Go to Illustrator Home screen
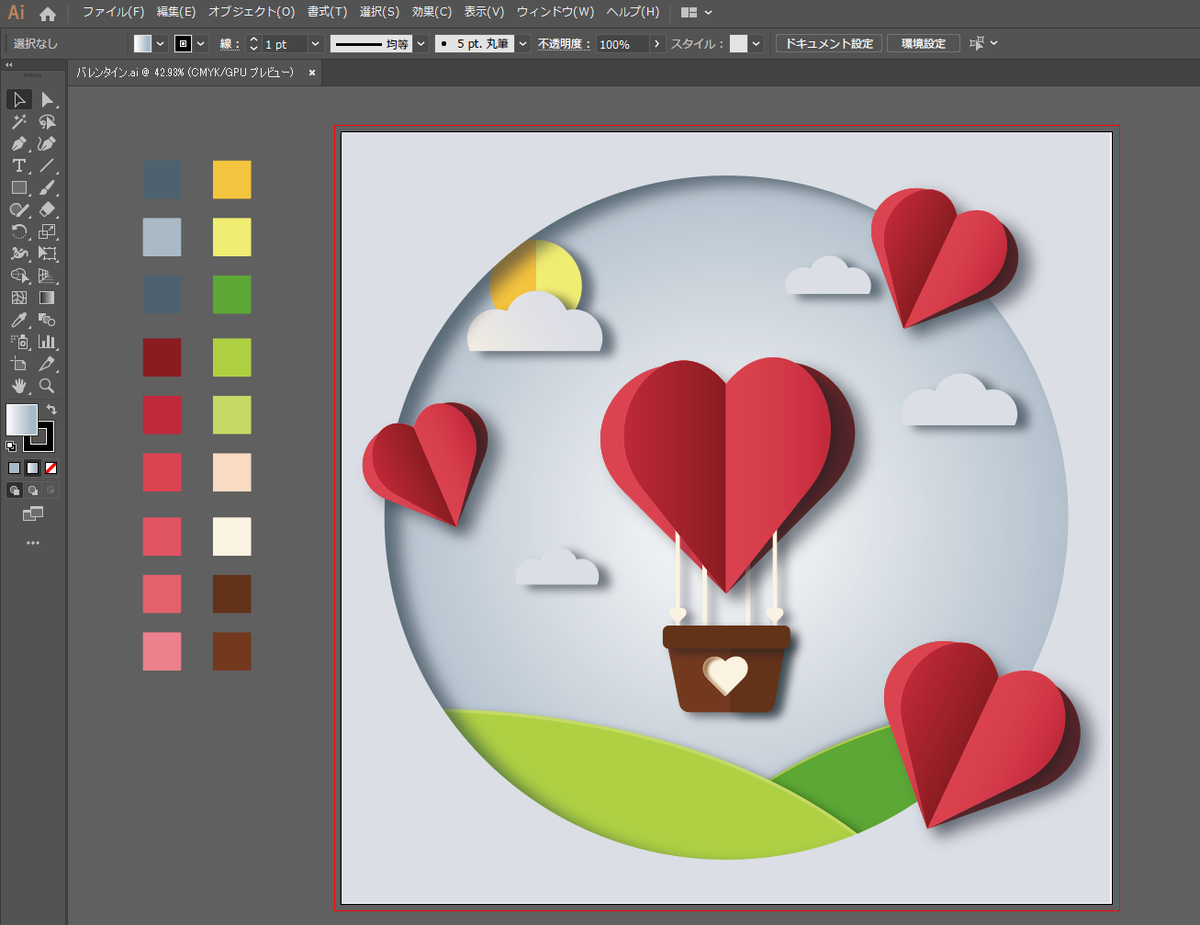The height and width of the screenshot is (925, 1200). point(47,13)
